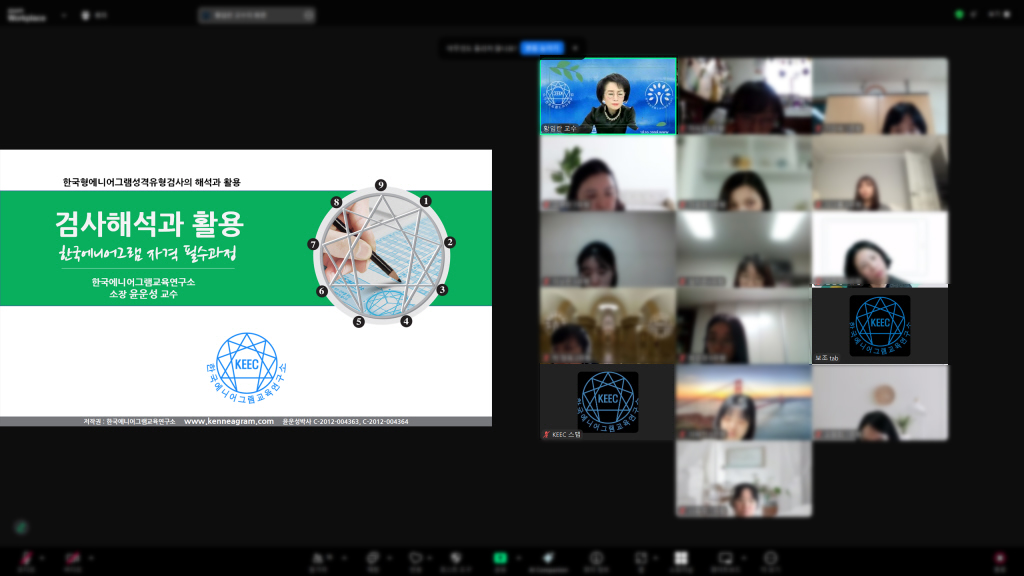The width and height of the screenshot is (1024, 576).
Task: Expand the caret next to Chat
Action: pyautogui.click(x=389, y=558)
